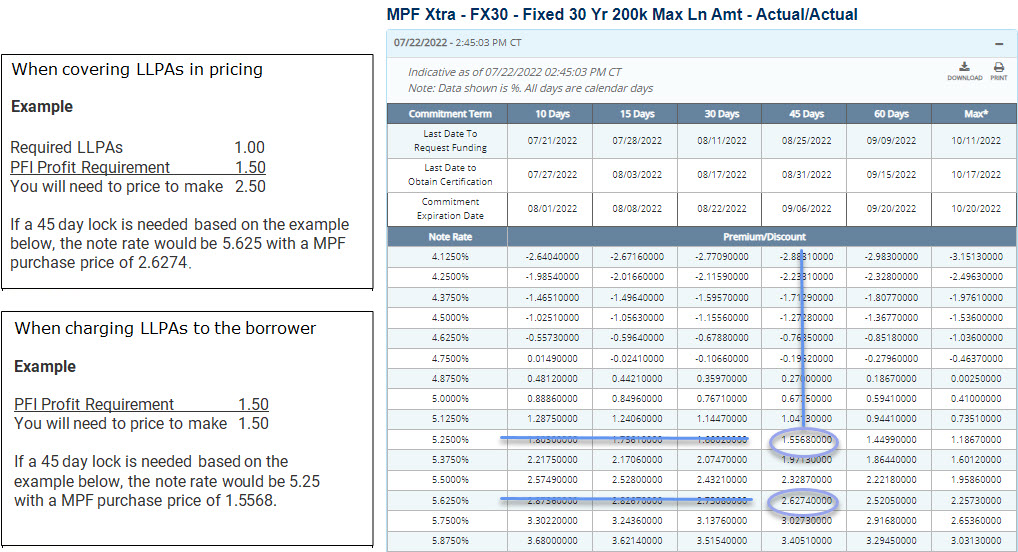The height and width of the screenshot is (552, 1018).
Task: Select the 5.1250% note rate row
Action: pos(702,419)
